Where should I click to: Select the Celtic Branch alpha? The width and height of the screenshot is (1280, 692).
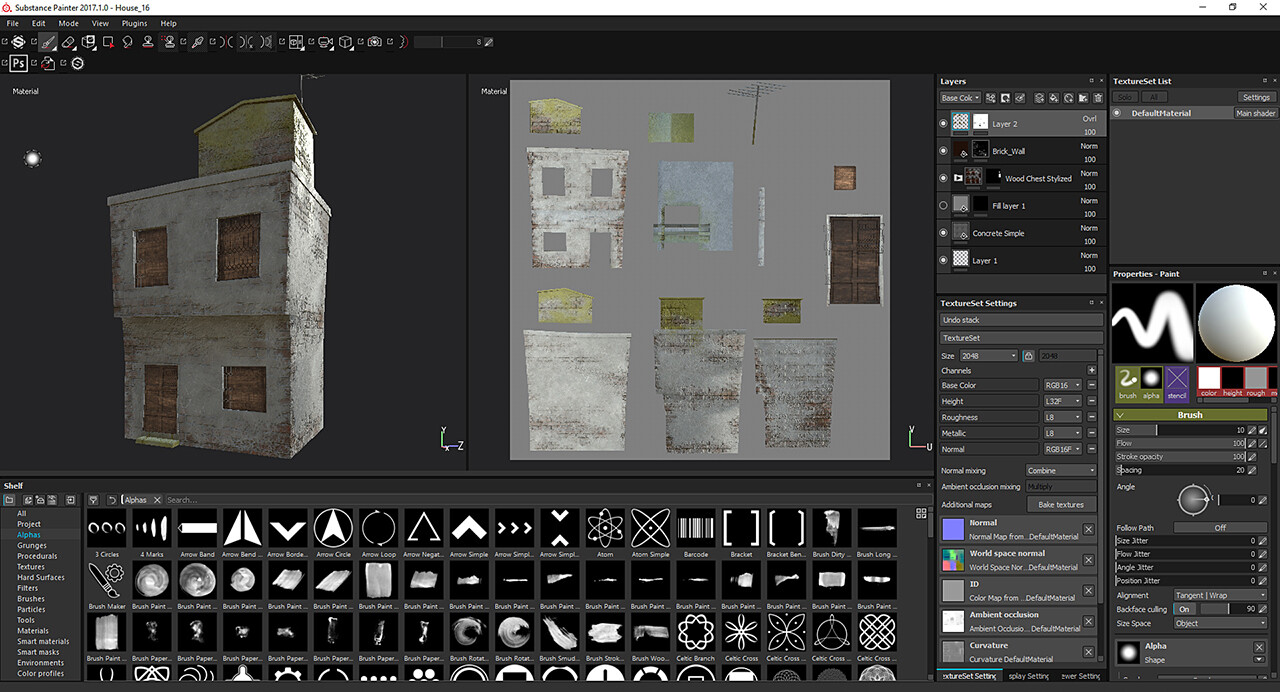(696, 632)
